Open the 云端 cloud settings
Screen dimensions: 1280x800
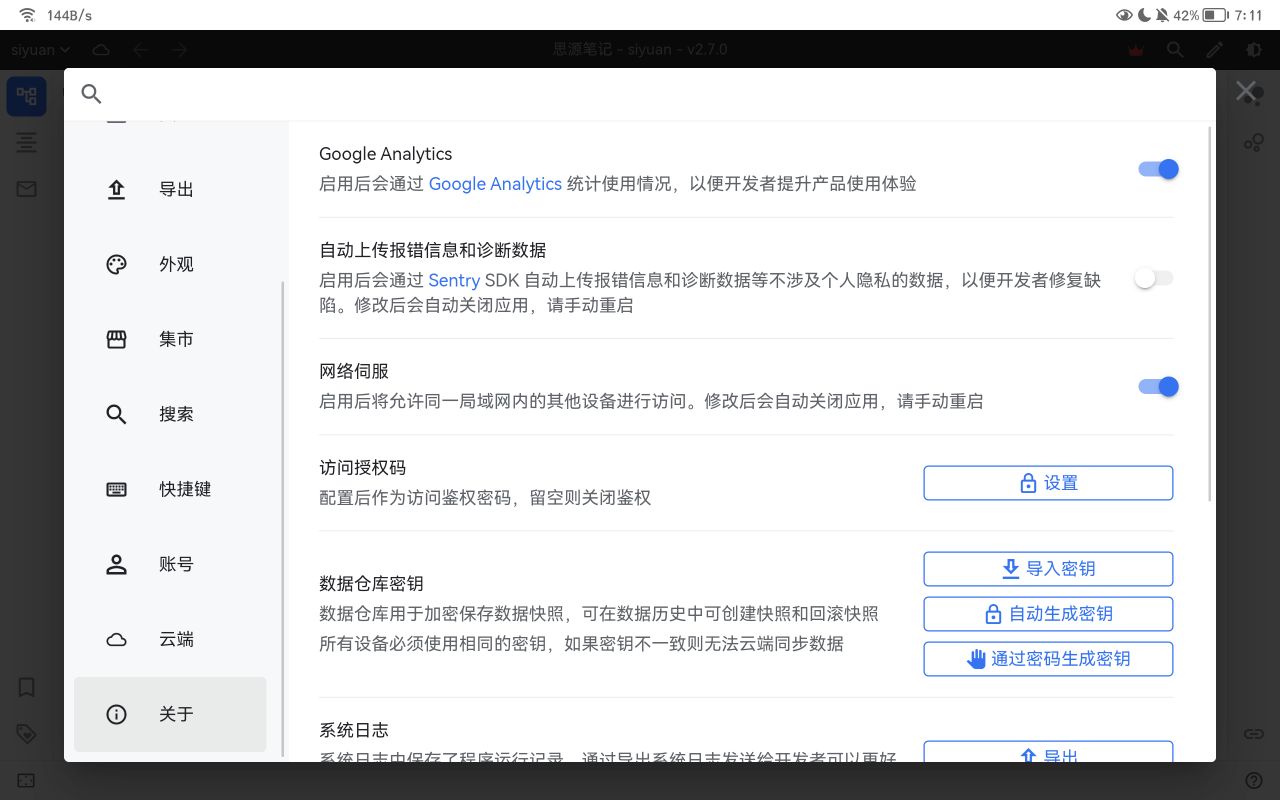click(170, 639)
